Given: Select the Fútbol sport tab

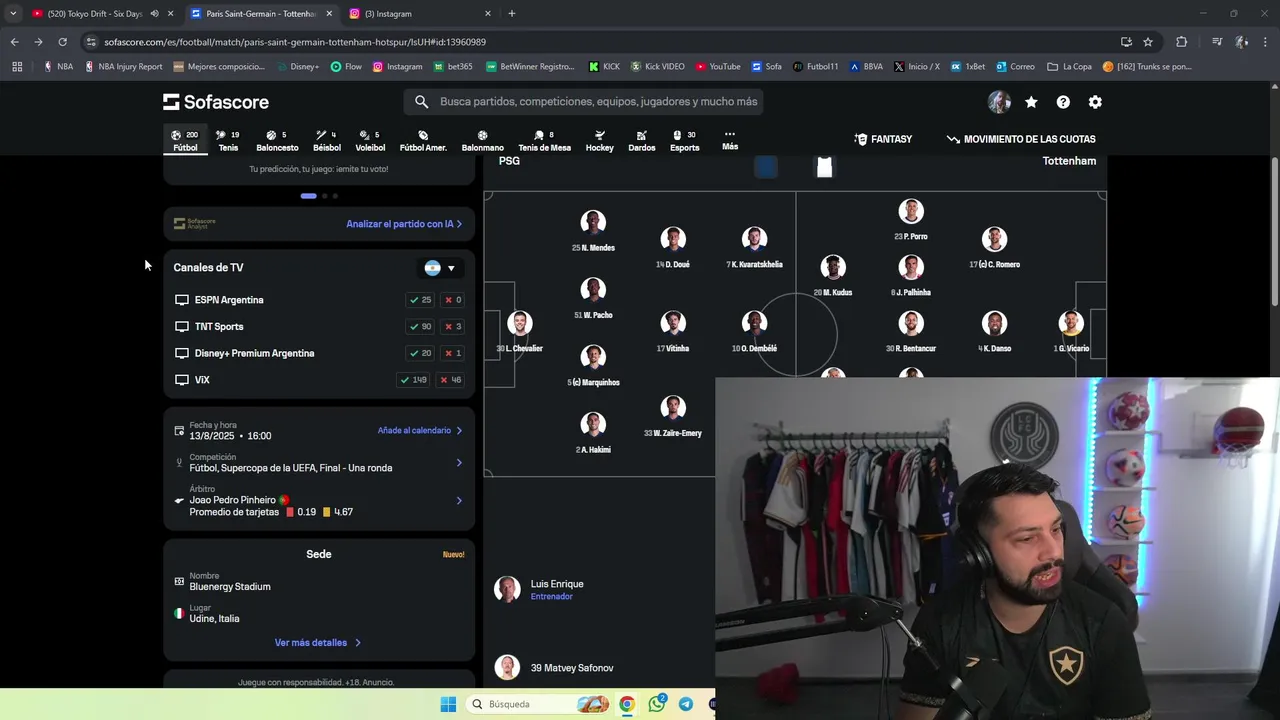Looking at the screenshot, I should pyautogui.click(x=185, y=140).
